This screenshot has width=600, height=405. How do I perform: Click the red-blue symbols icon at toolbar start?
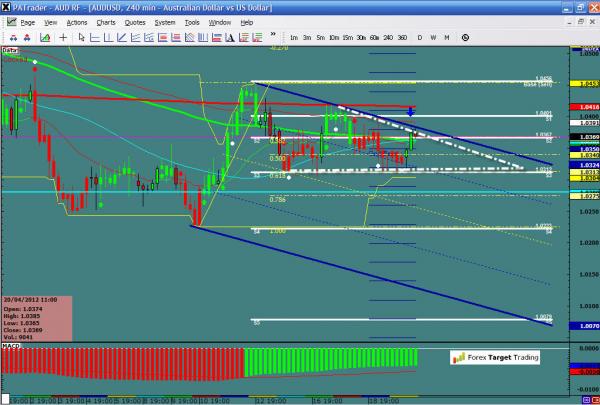(x=9, y=37)
